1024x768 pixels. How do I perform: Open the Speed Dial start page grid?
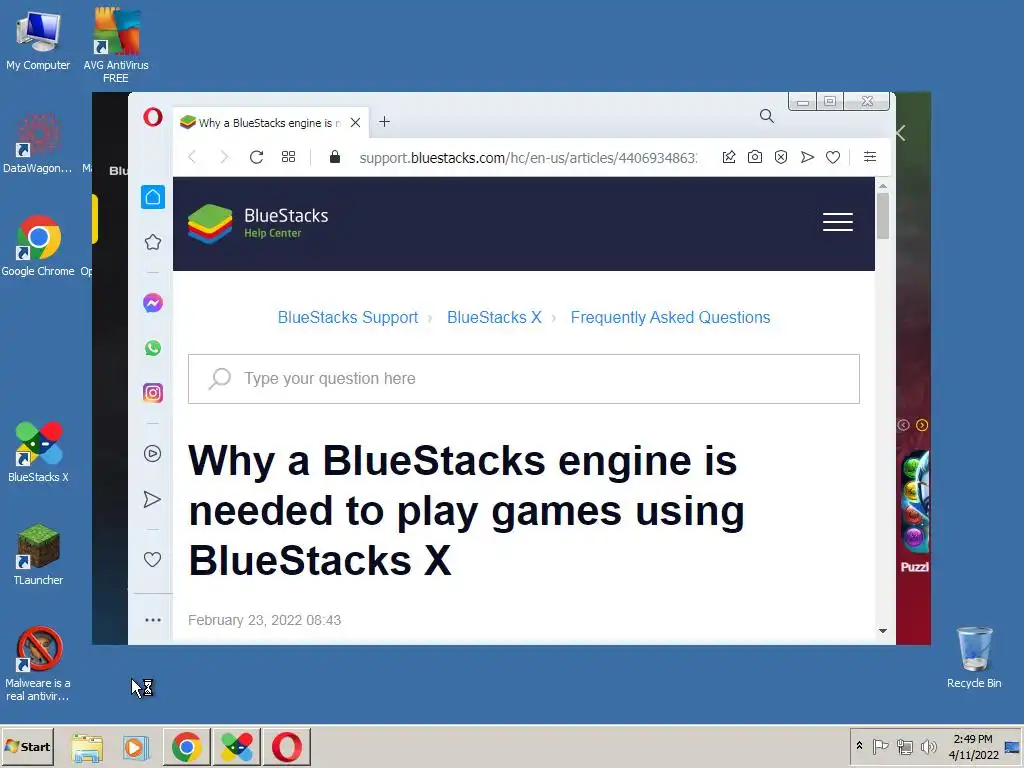pos(288,157)
